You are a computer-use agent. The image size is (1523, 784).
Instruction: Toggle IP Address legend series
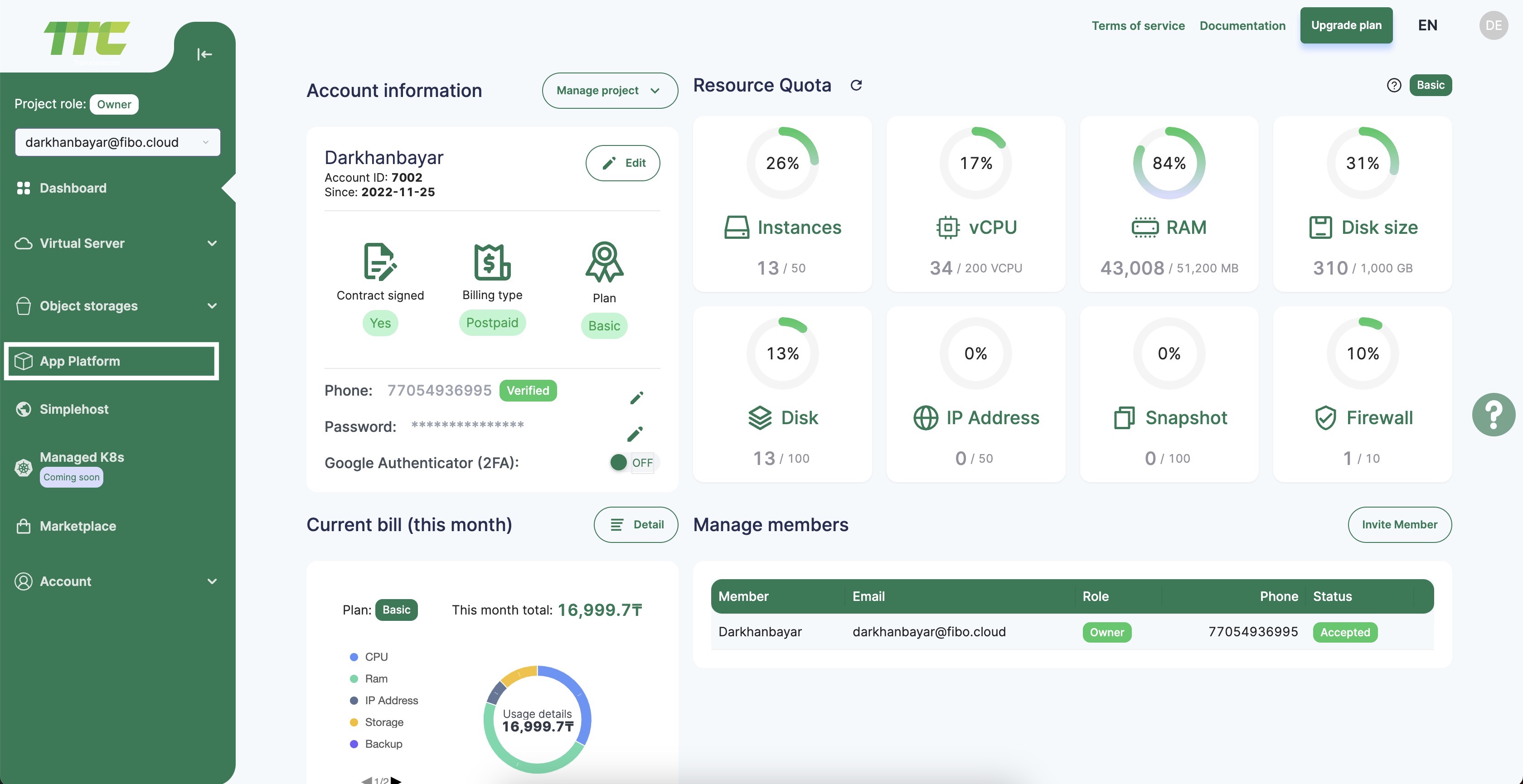point(384,701)
